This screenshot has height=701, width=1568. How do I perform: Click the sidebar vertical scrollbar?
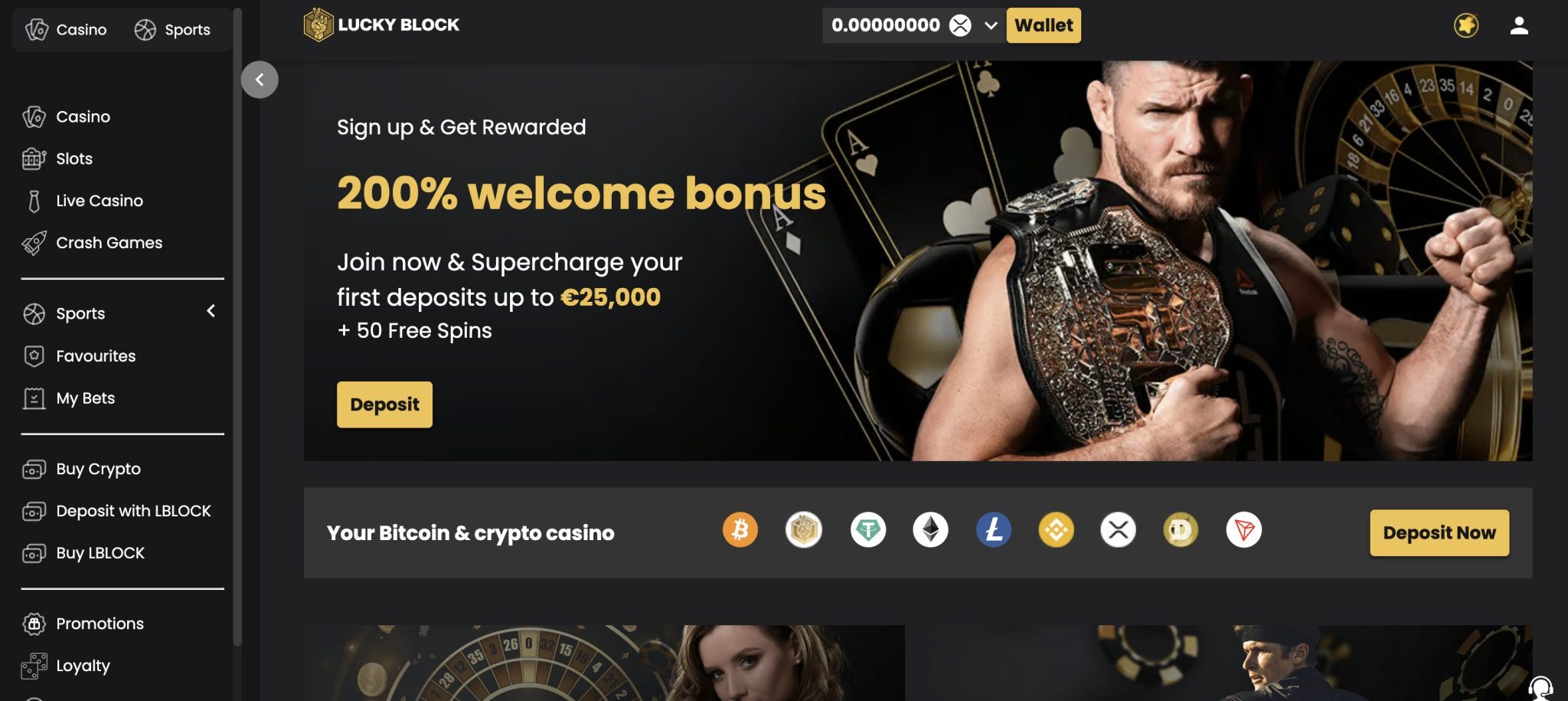pyautogui.click(x=237, y=327)
